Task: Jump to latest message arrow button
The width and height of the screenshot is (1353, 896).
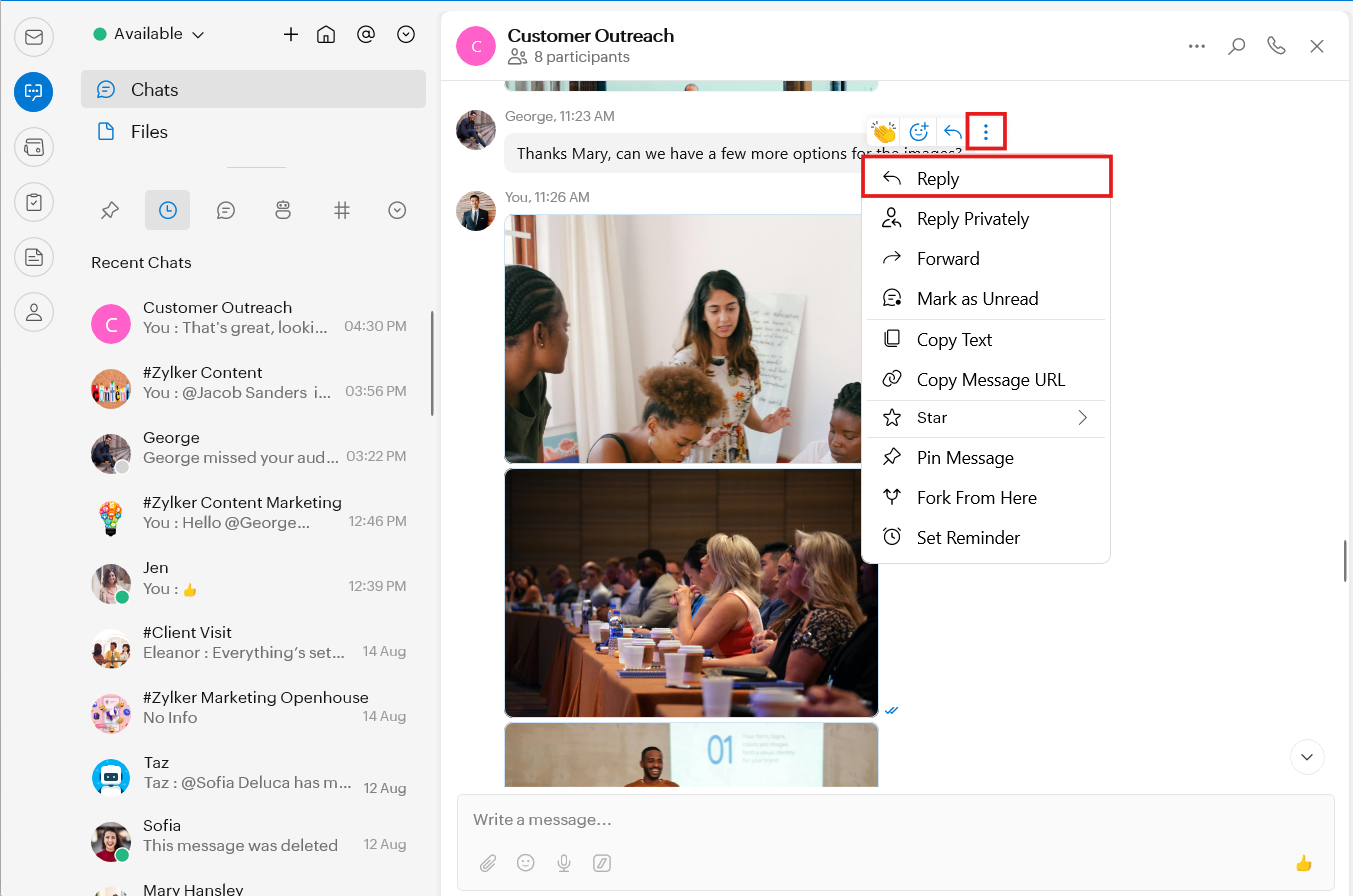Action: (x=1307, y=757)
